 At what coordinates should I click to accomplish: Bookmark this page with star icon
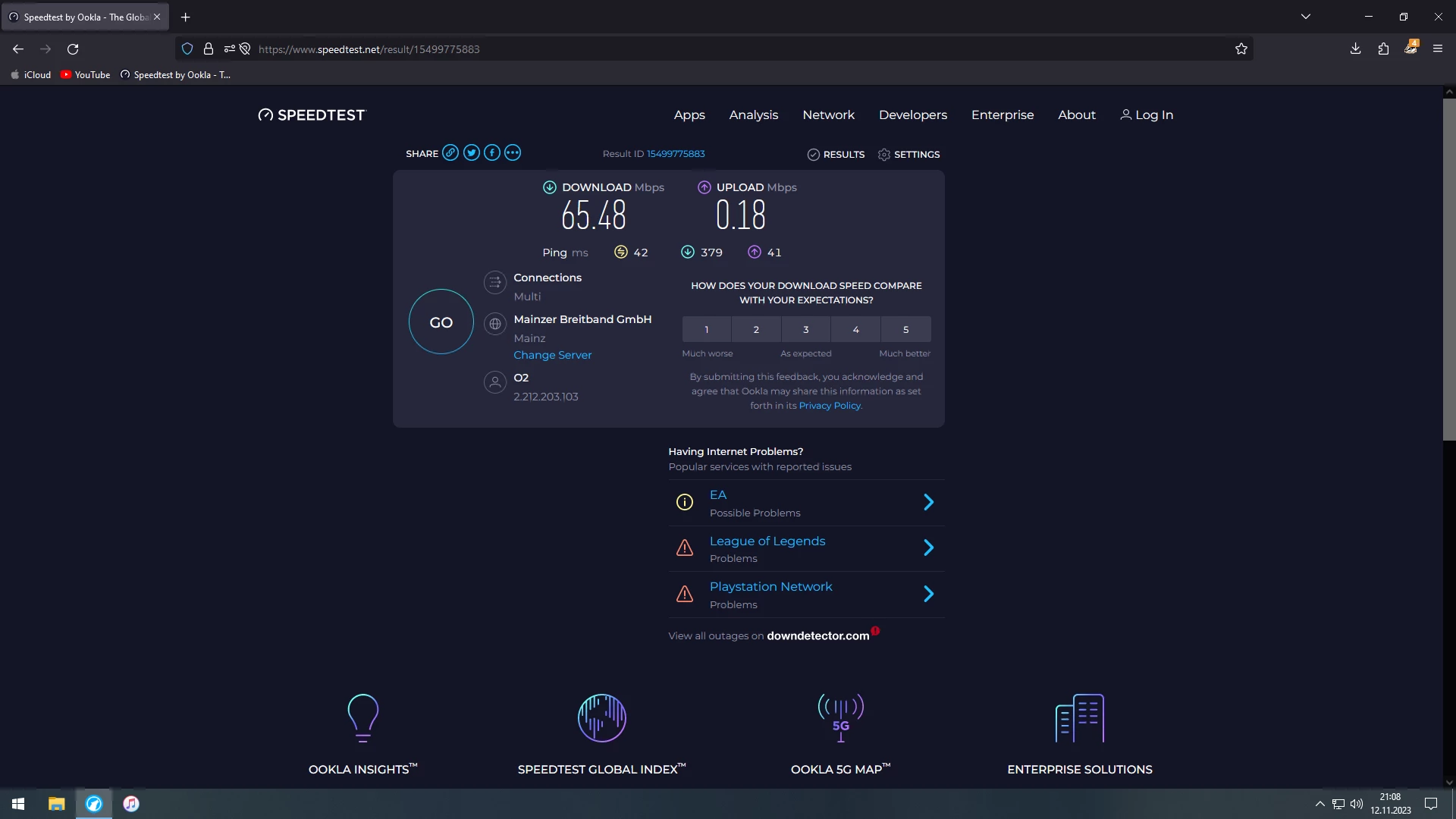tap(1241, 49)
